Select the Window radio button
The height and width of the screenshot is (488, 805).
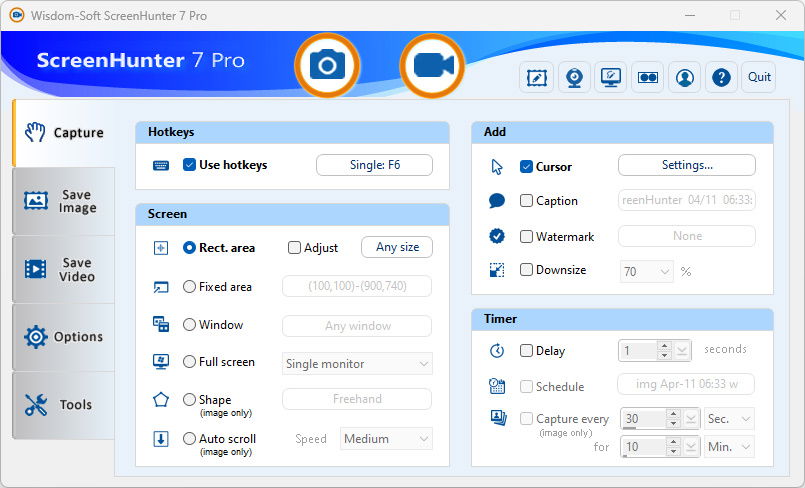tap(189, 325)
